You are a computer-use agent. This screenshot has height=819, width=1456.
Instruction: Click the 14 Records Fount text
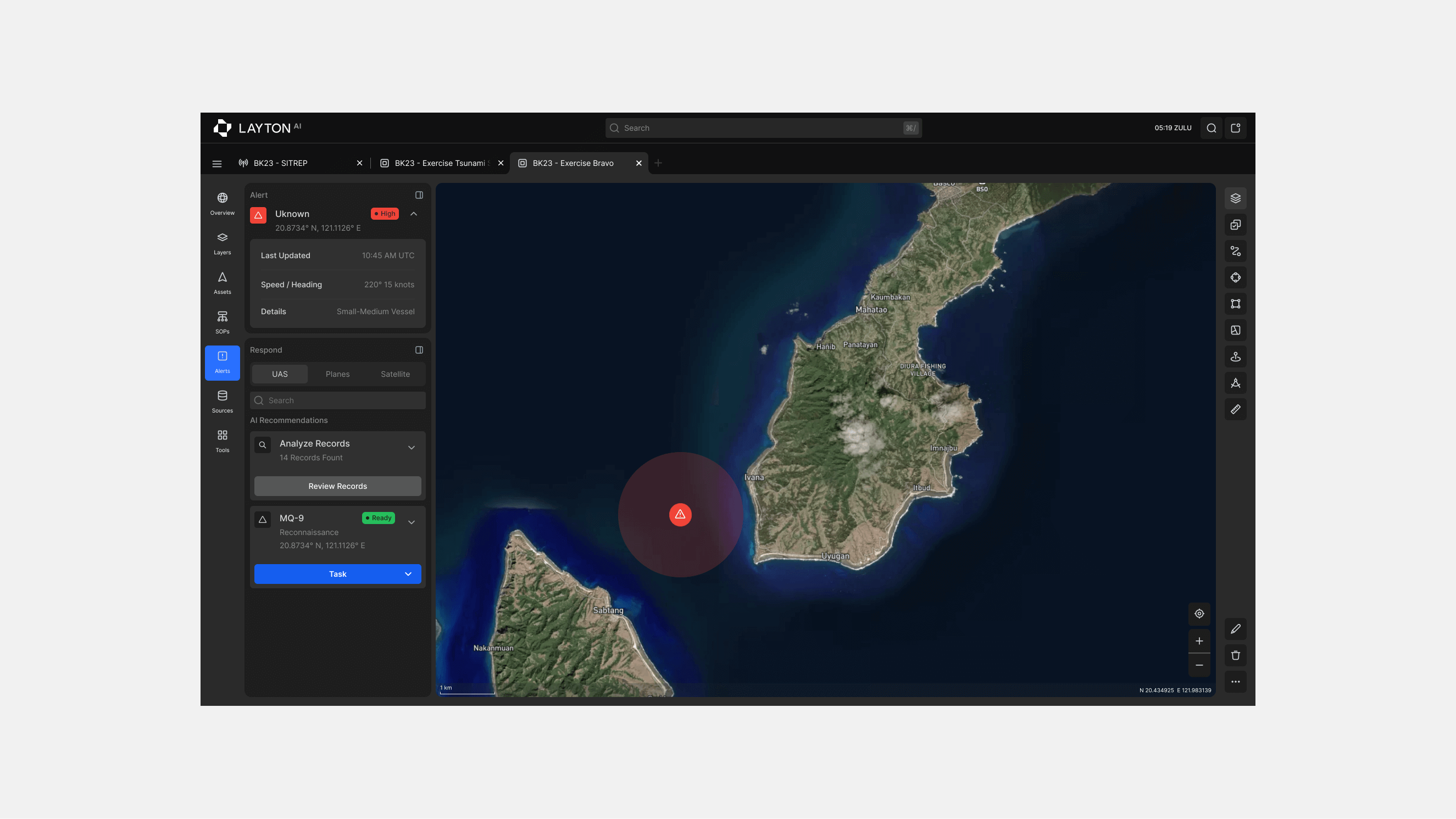(x=311, y=458)
